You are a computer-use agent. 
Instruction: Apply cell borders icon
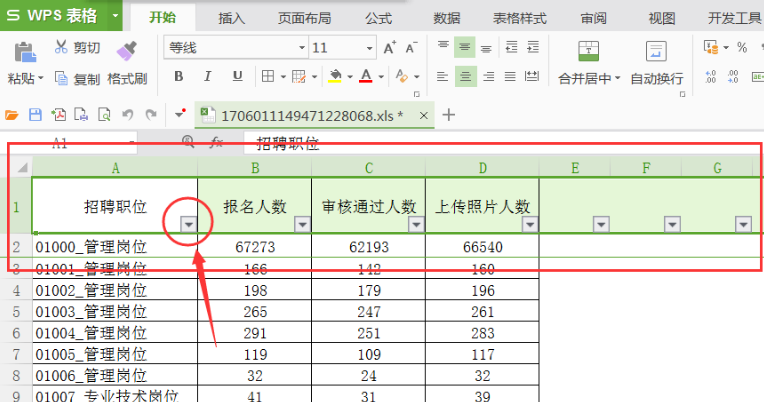(268, 77)
